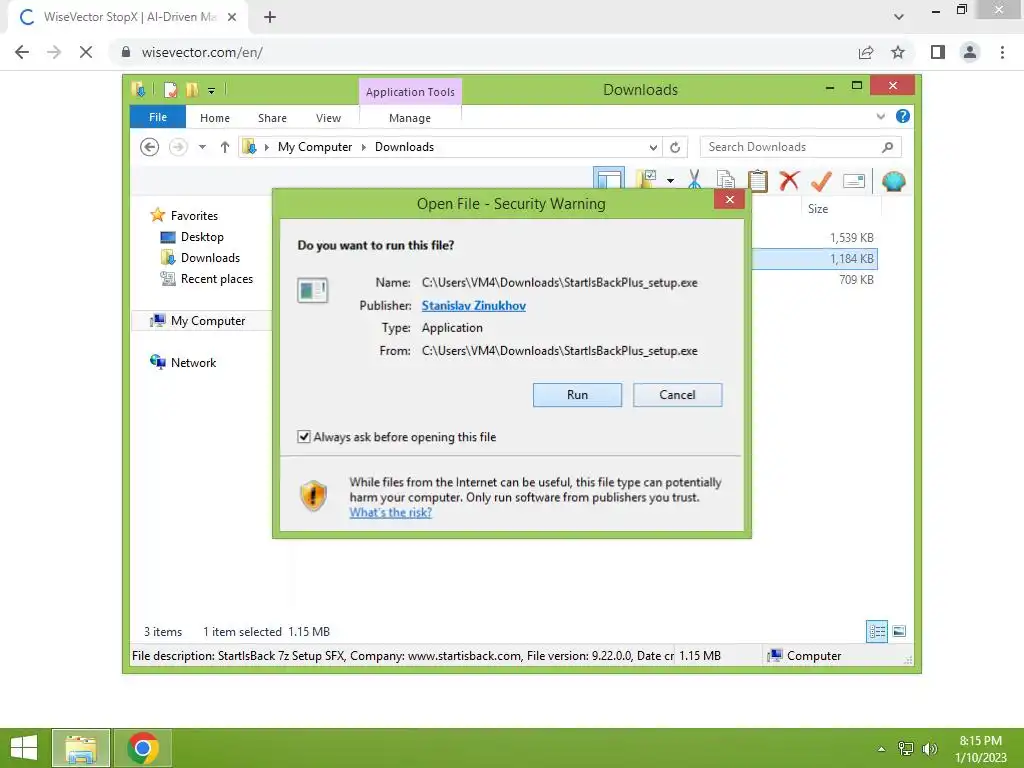
Task: Close the Security Warning dialog
Action: [x=729, y=200]
